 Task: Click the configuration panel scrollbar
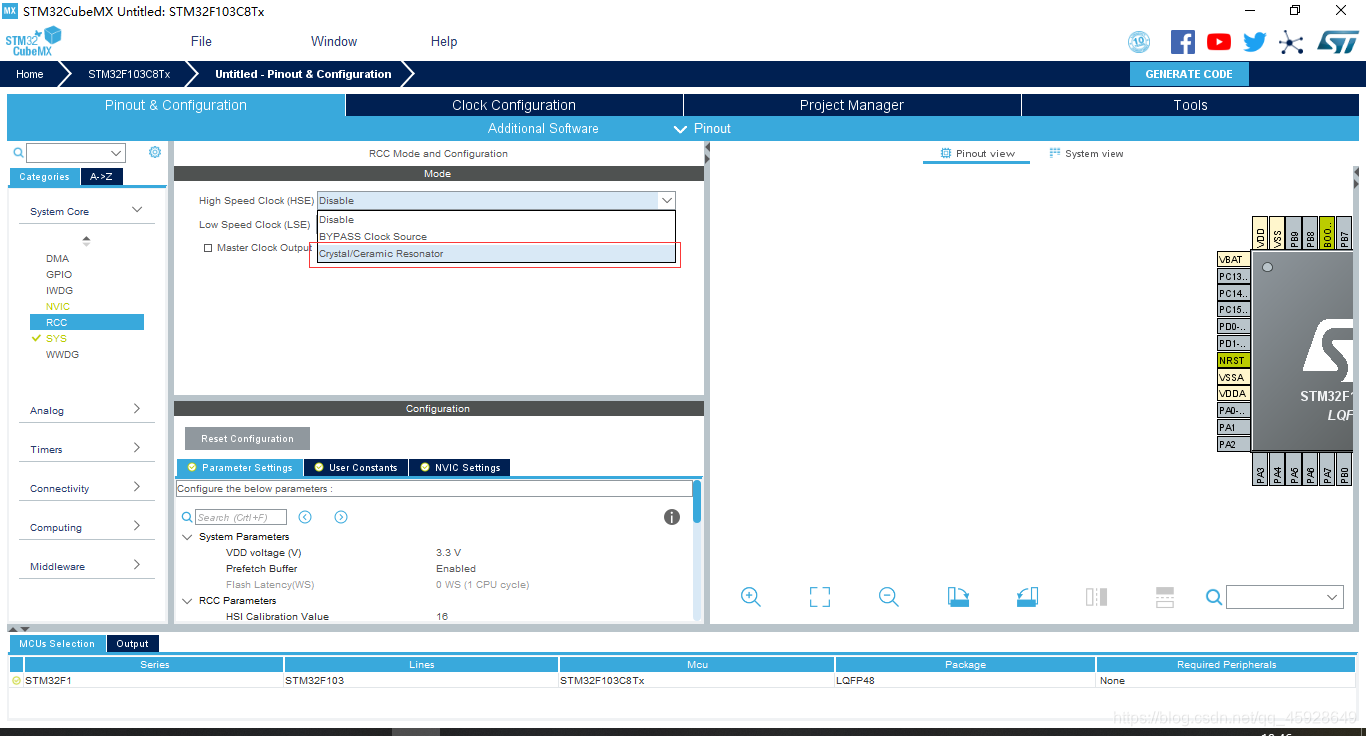click(697, 501)
